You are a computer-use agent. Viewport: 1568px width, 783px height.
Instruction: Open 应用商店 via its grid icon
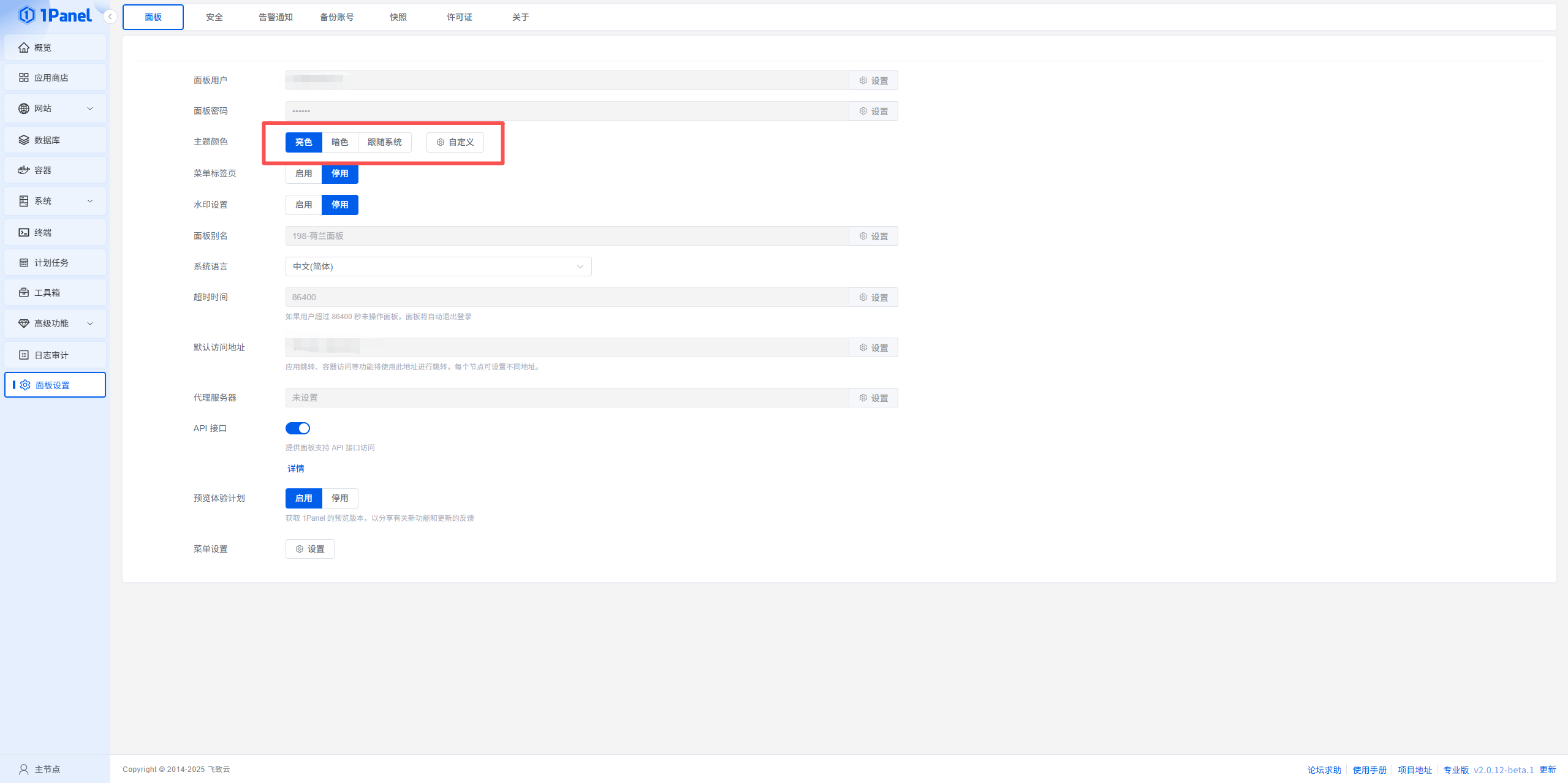[24, 78]
